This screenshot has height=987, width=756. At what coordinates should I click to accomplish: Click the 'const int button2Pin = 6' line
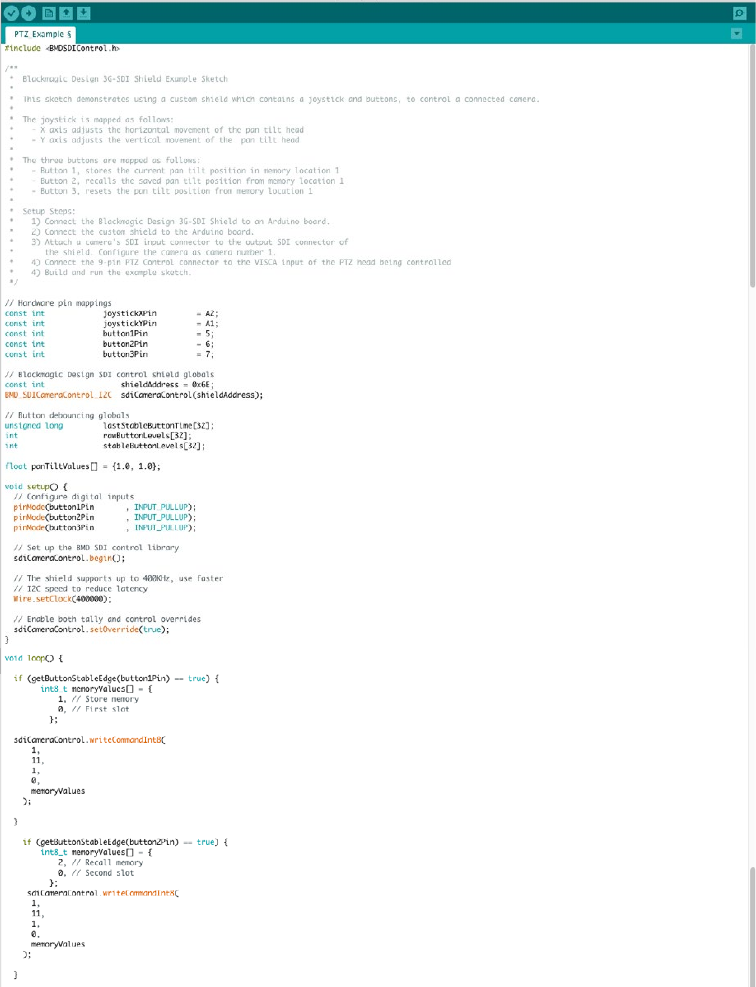pyautogui.click(x=109, y=344)
